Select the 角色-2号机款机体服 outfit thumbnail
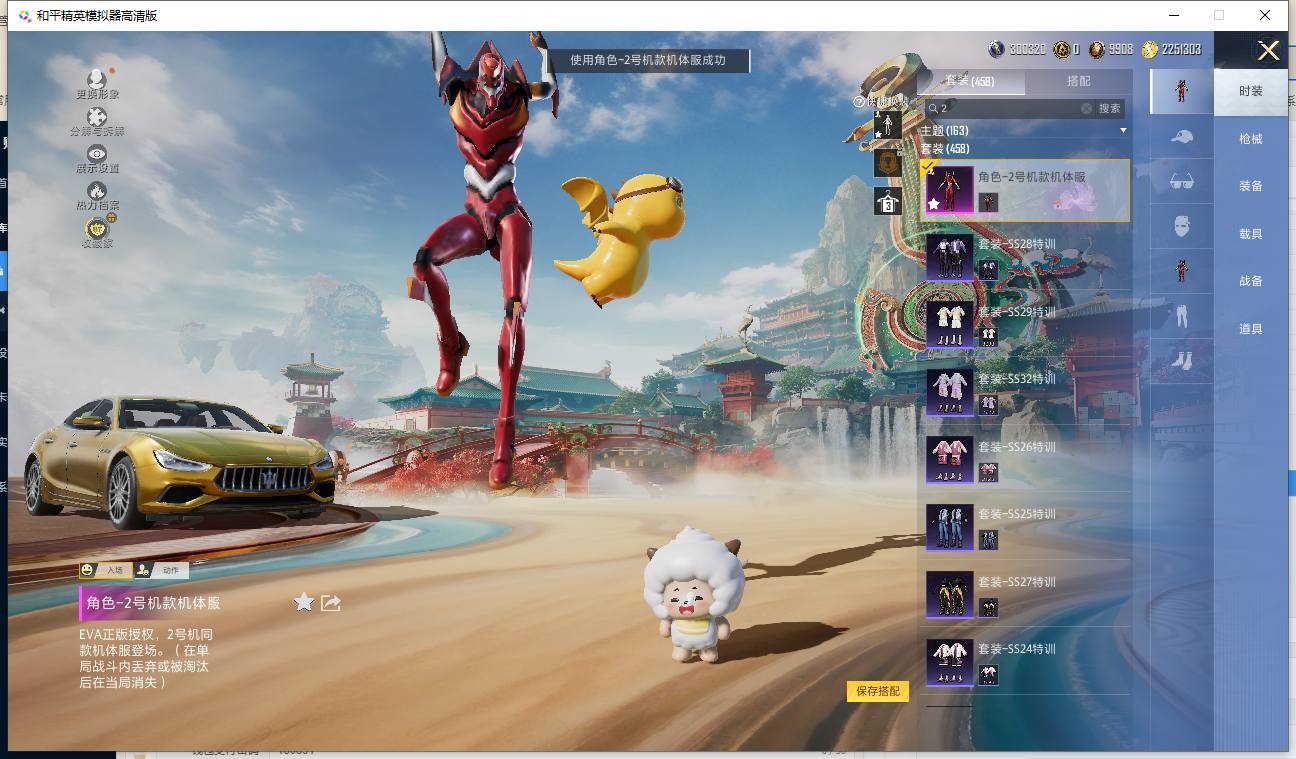Viewport: 1296px width, 759px height. click(949, 190)
